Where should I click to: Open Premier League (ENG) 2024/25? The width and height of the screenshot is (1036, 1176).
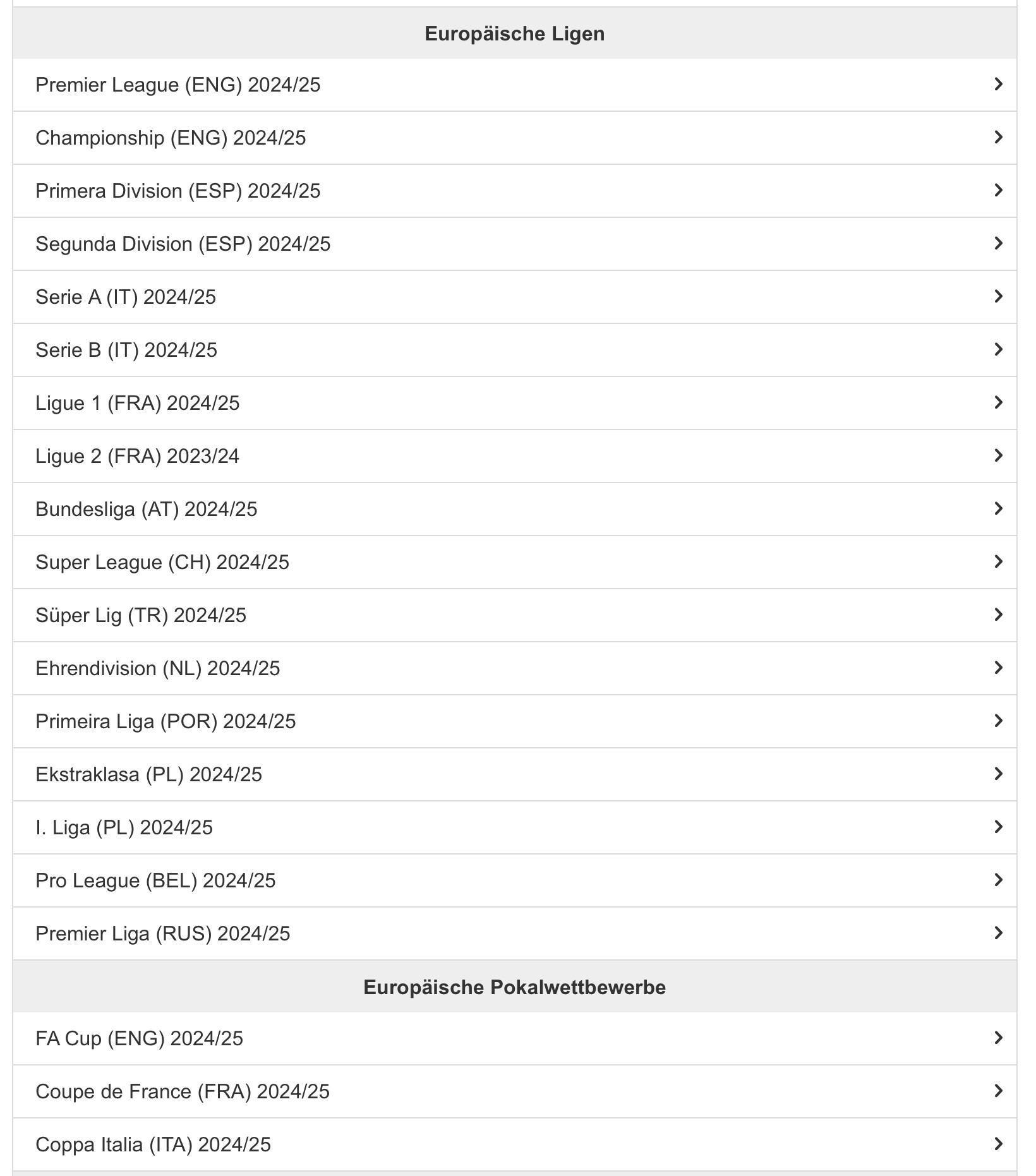(178, 85)
